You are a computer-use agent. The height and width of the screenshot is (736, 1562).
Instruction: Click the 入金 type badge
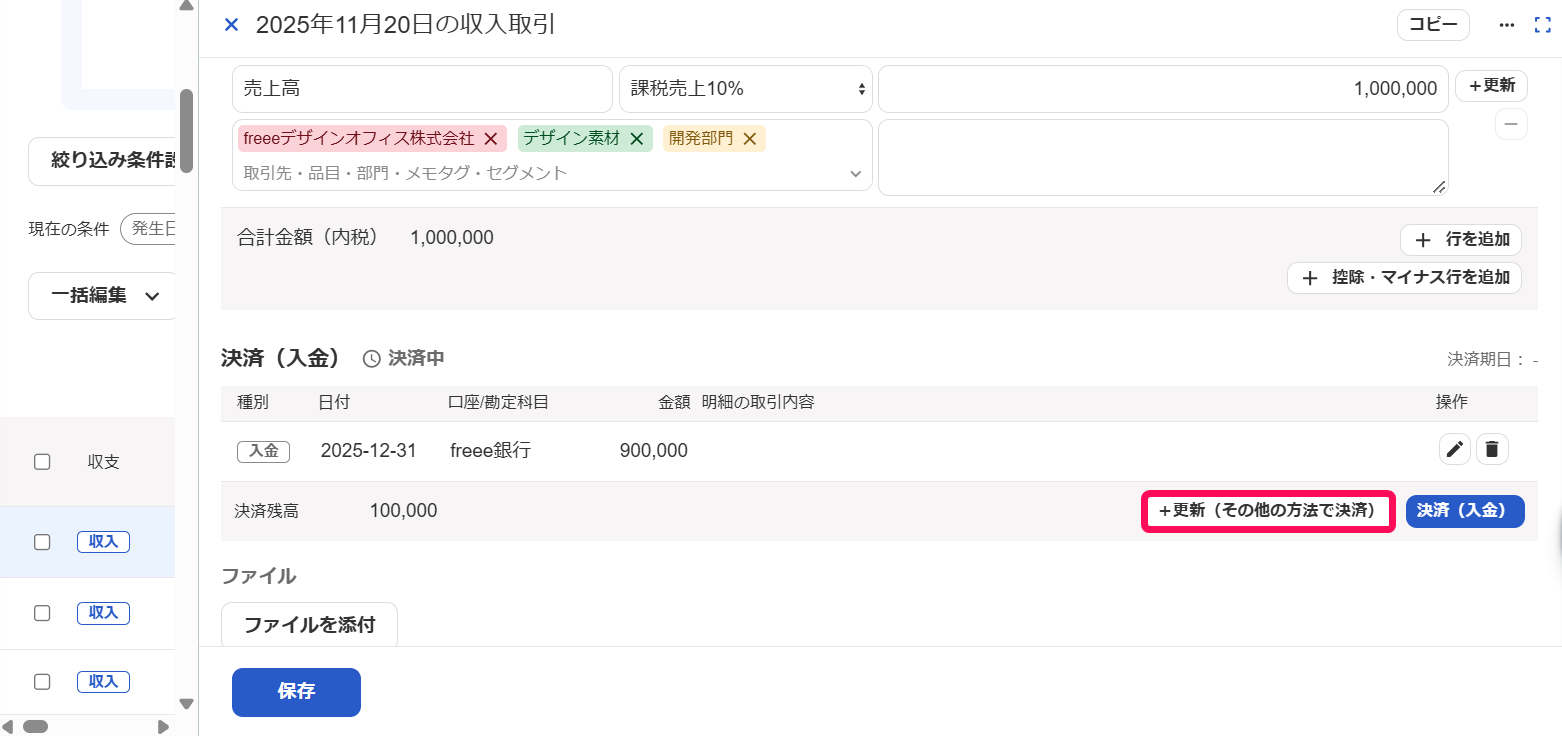263,451
